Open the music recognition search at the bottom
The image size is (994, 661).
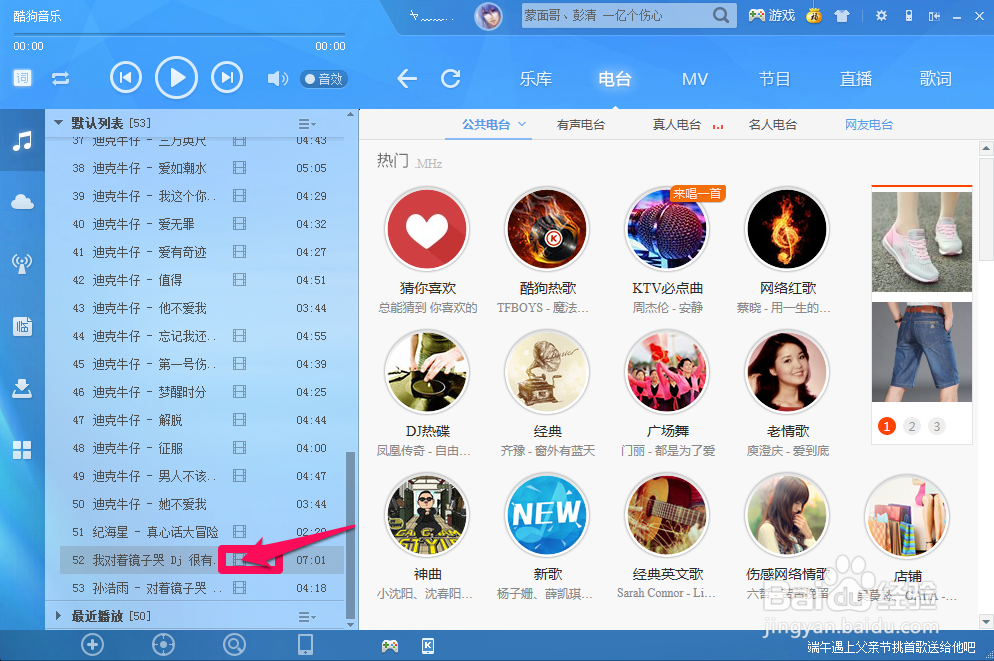click(234, 645)
